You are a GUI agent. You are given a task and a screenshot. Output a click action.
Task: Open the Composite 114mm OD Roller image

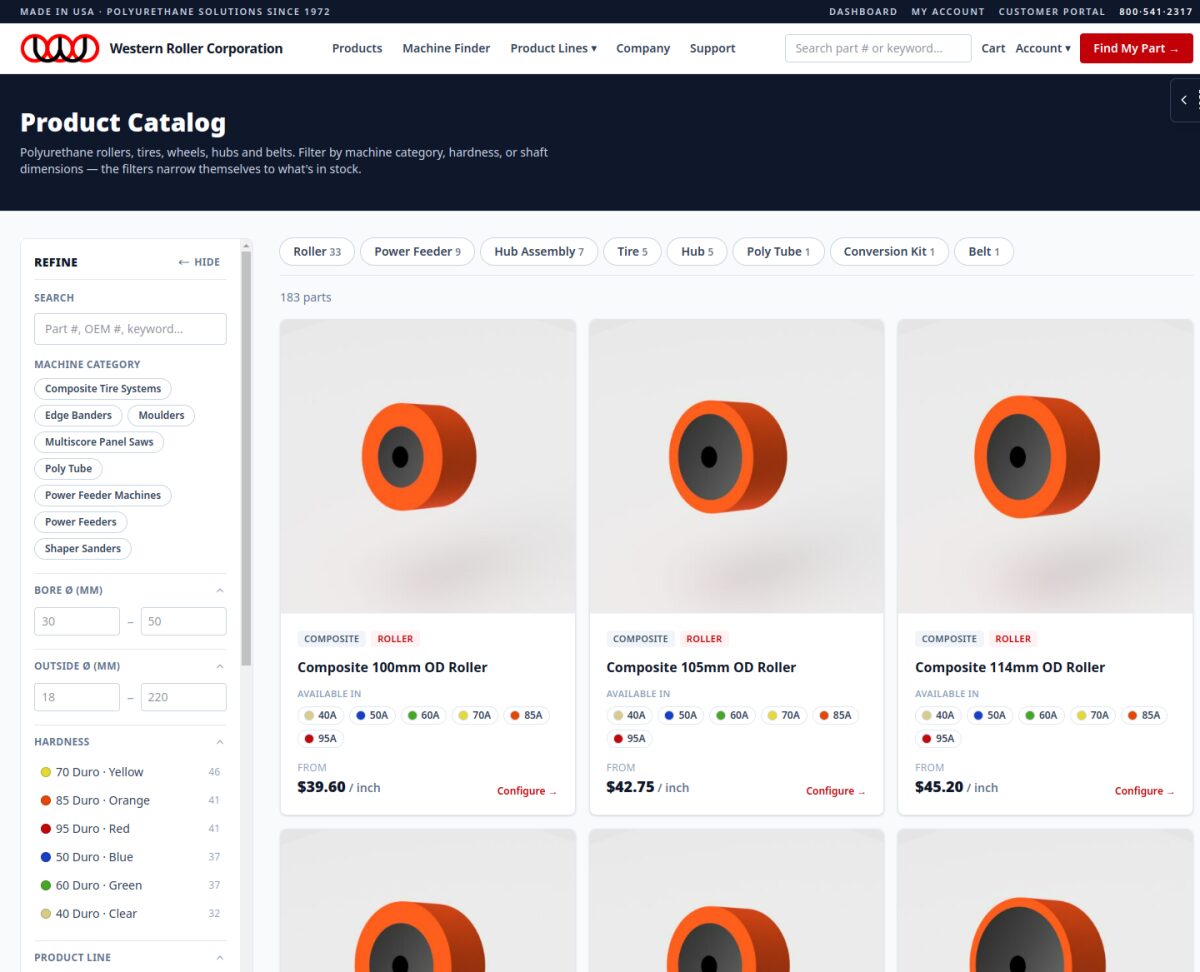click(1045, 466)
